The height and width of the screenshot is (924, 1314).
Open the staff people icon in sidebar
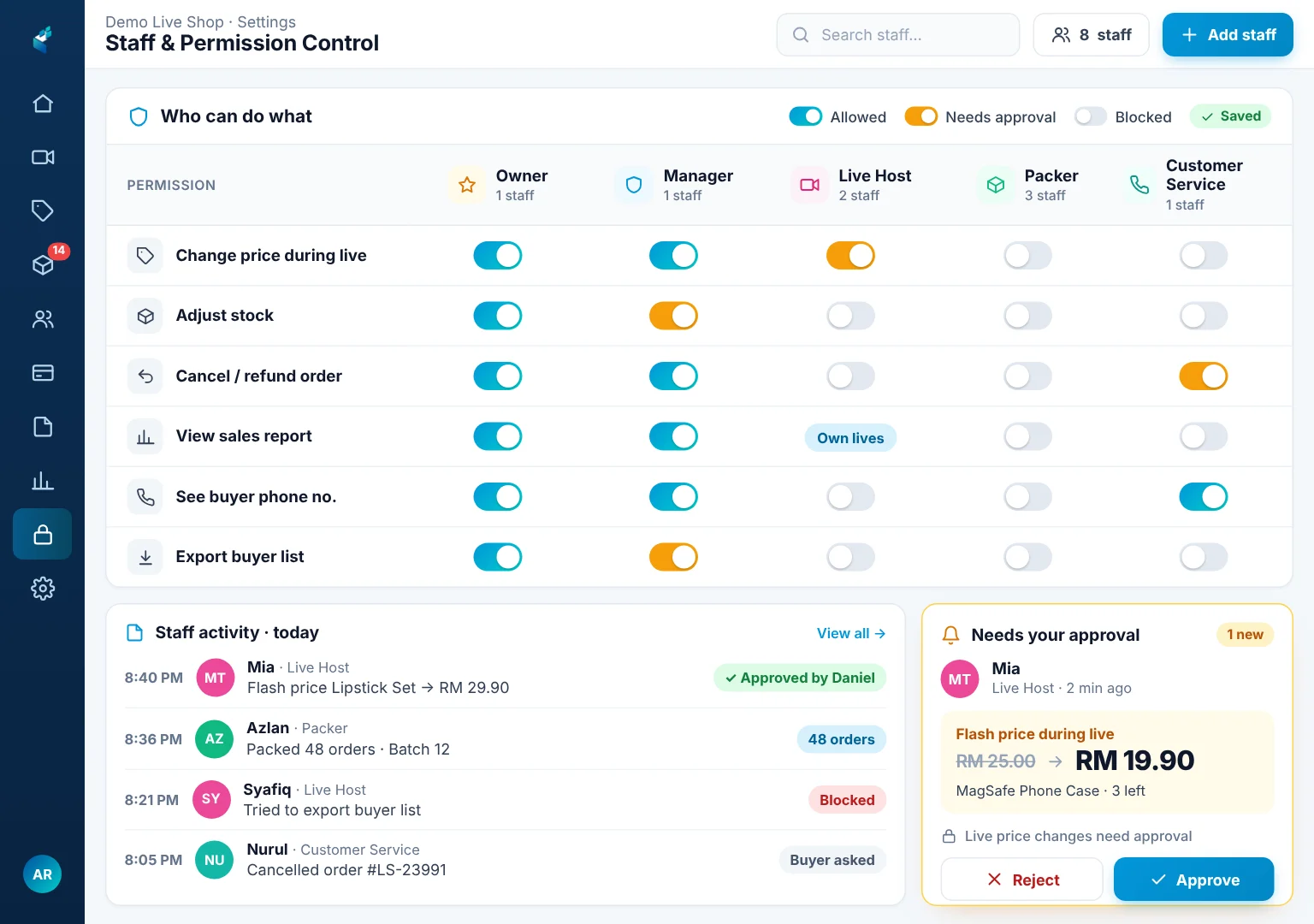coord(43,319)
